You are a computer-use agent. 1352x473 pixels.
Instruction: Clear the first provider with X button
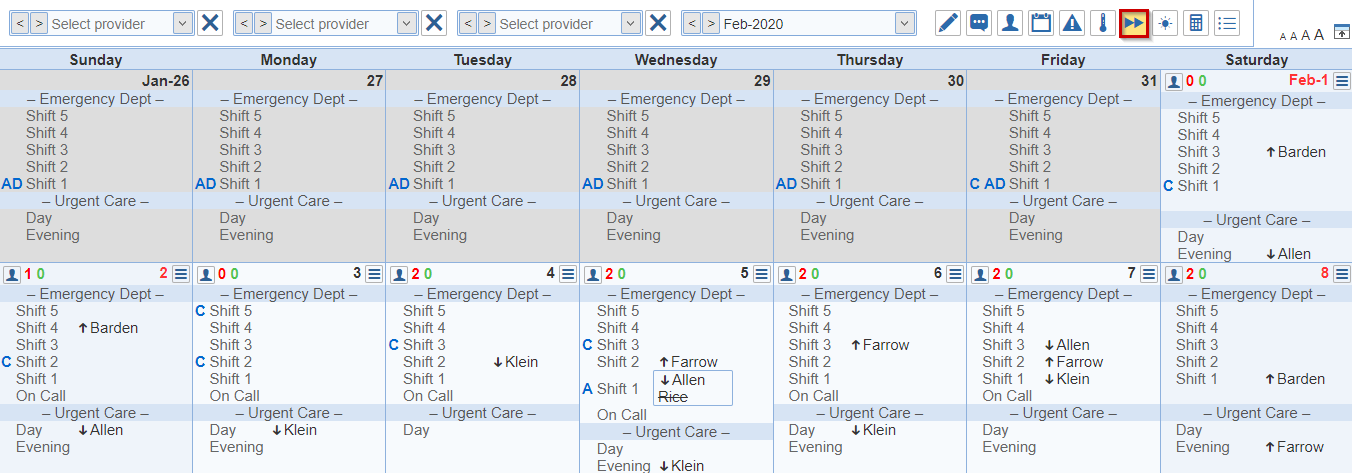click(210, 23)
